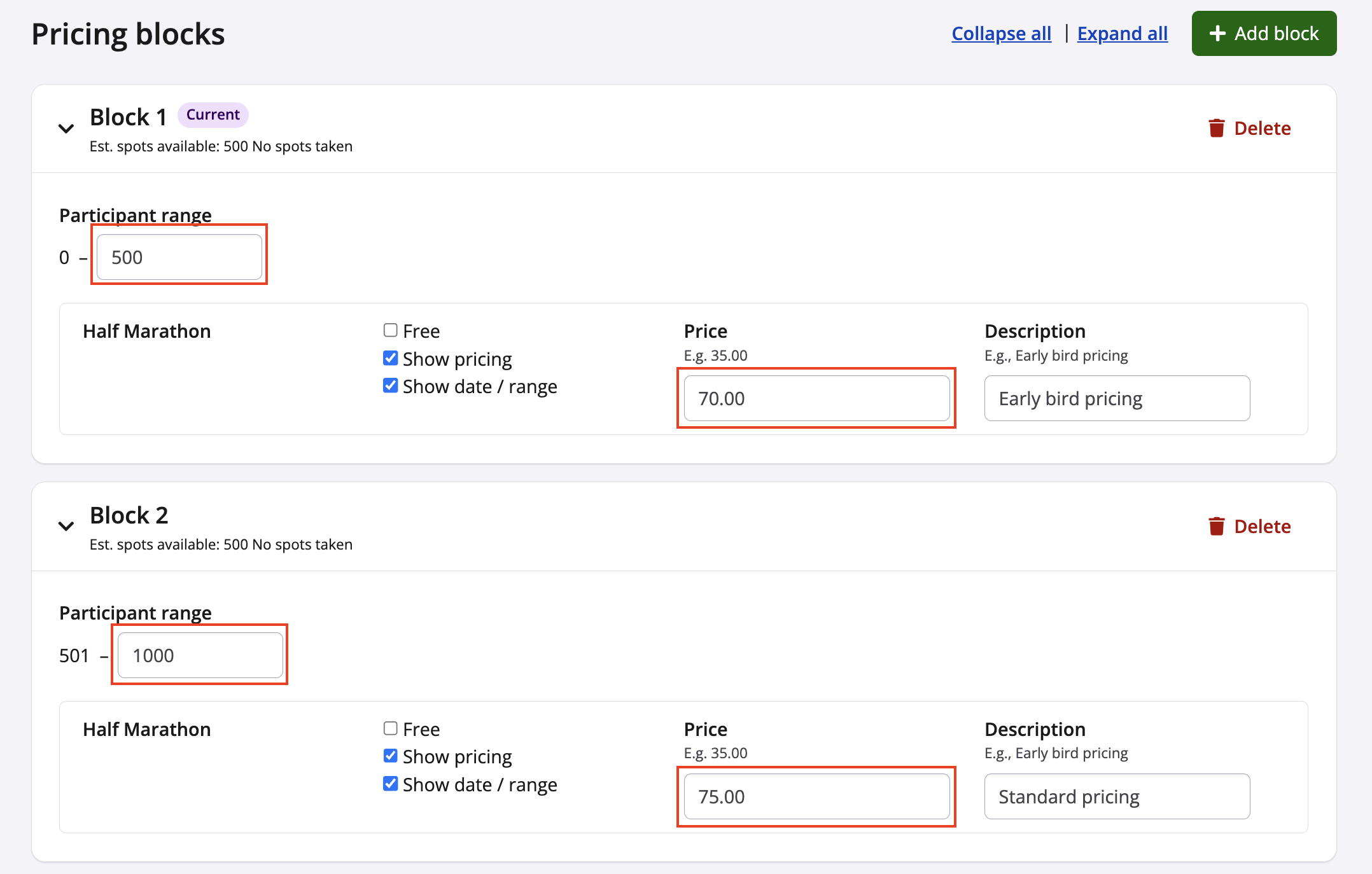Uncheck Show date / range in Block 1

click(391, 385)
